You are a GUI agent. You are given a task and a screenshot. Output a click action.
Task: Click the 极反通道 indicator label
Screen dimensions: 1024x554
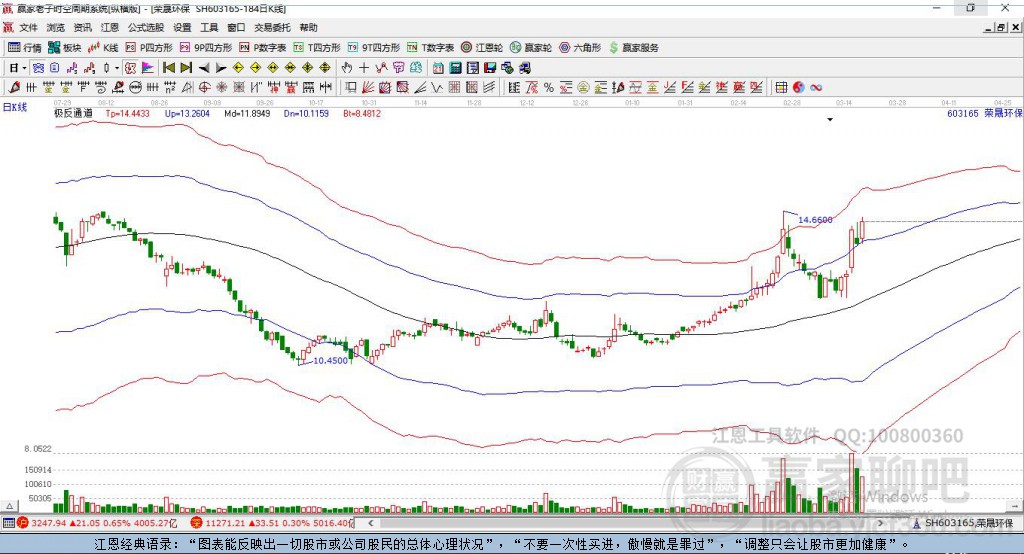click(73, 113)
